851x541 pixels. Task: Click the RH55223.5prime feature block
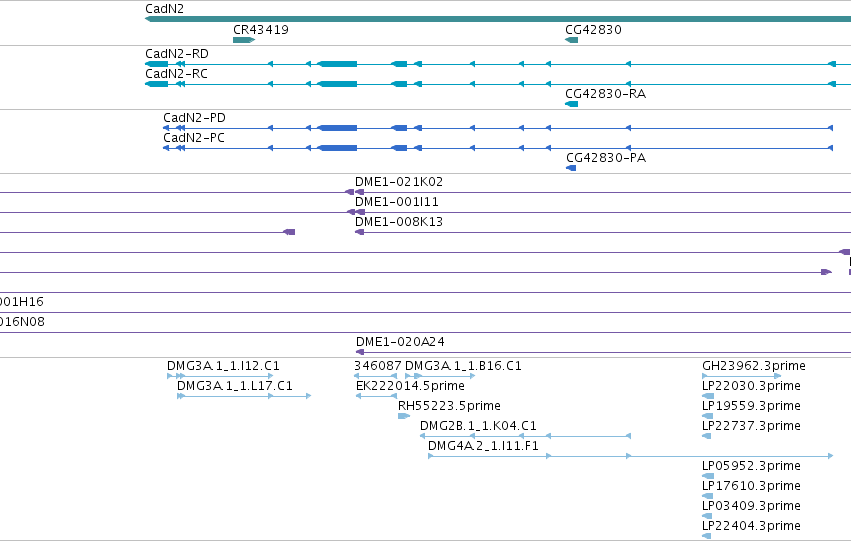[x=404, y=416]
